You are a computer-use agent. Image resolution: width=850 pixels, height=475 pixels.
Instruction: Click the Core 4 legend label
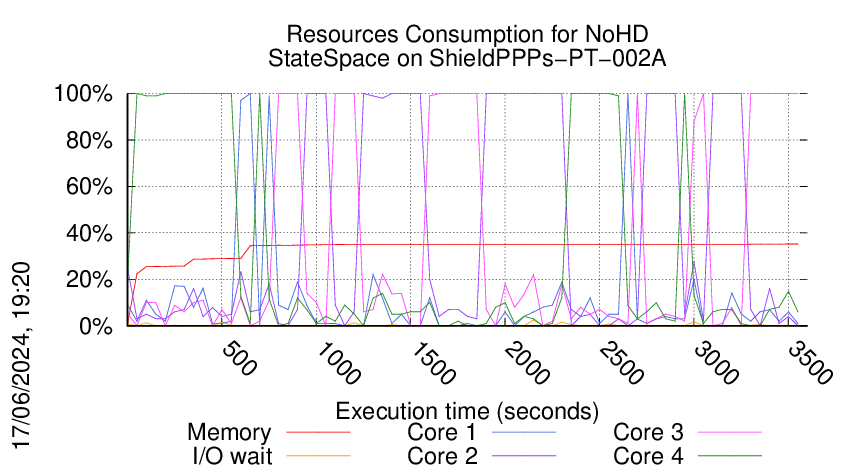click(648, 456)
